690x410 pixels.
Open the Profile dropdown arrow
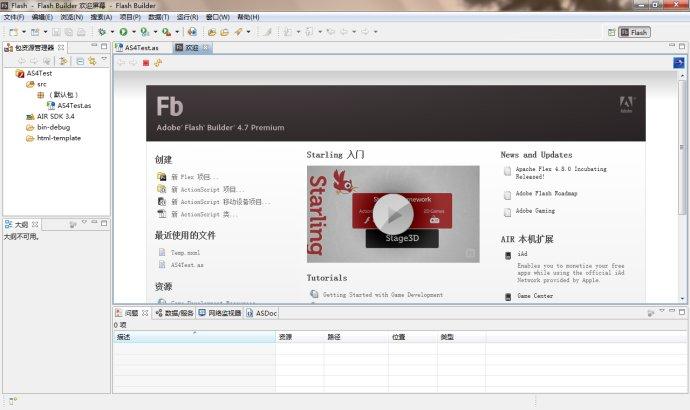click(155, 32)
